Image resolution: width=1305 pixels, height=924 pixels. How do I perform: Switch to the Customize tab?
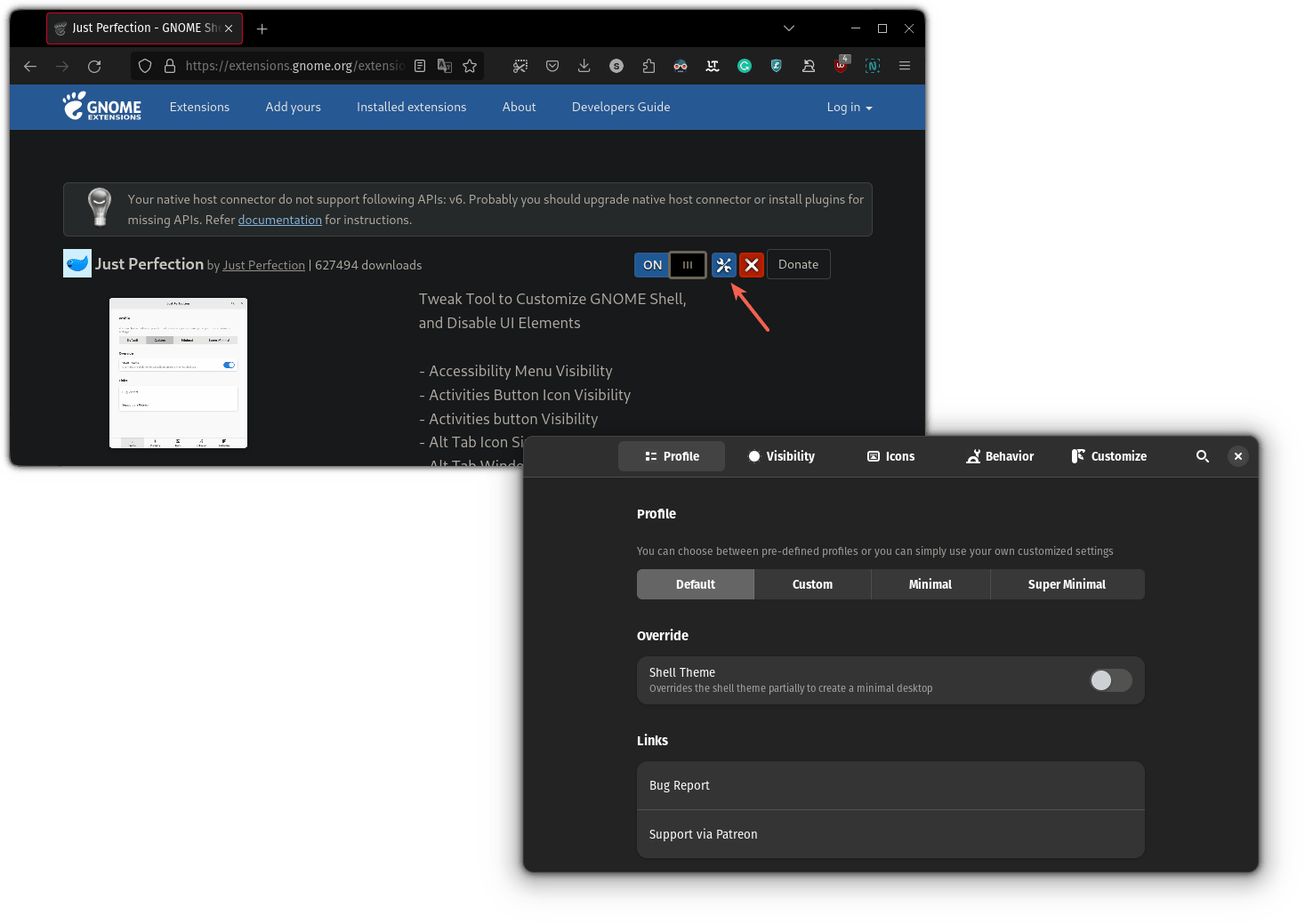coord(1109,456)
